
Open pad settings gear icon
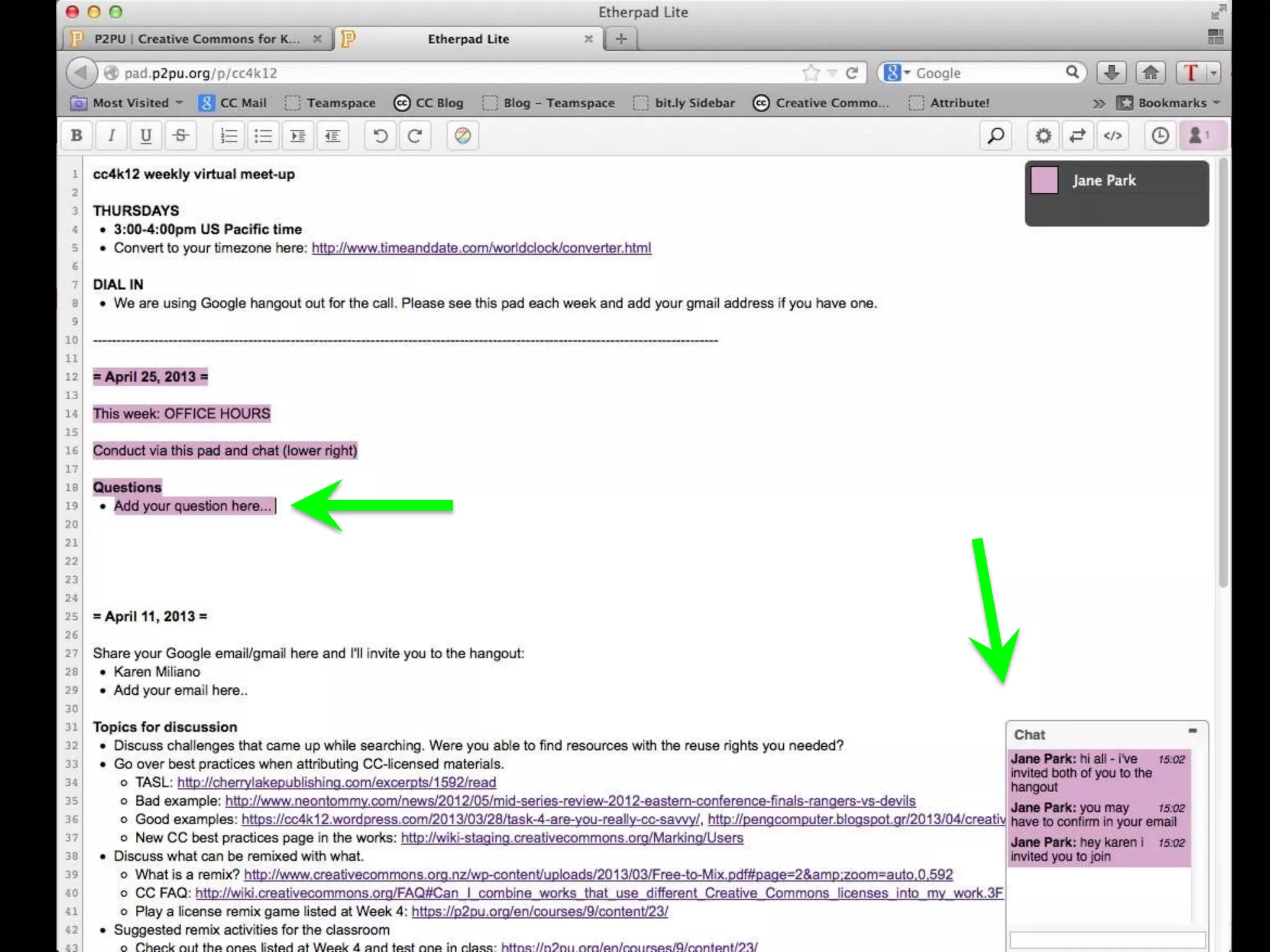coord(1043,136)
